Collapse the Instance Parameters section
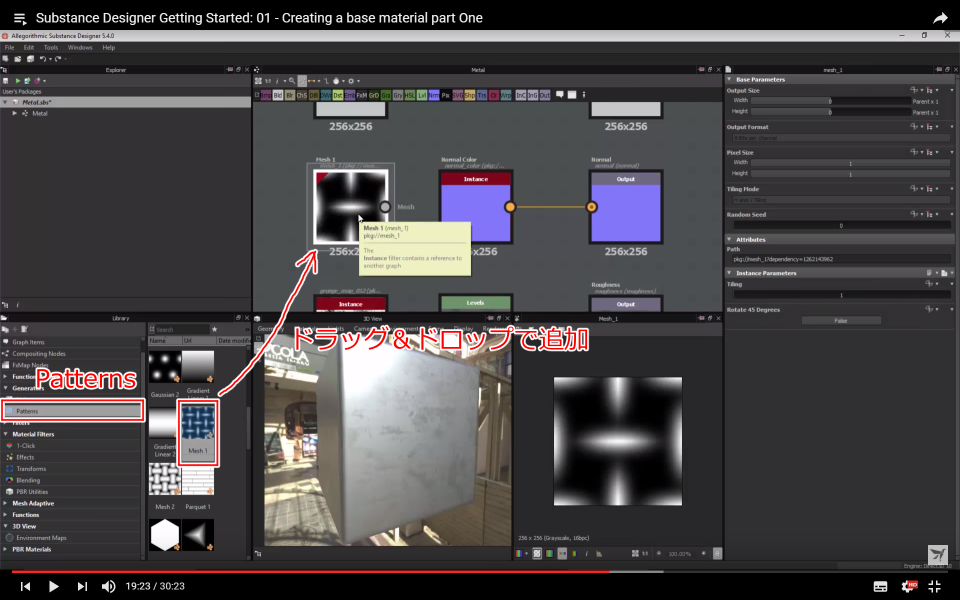 [730, 273]
